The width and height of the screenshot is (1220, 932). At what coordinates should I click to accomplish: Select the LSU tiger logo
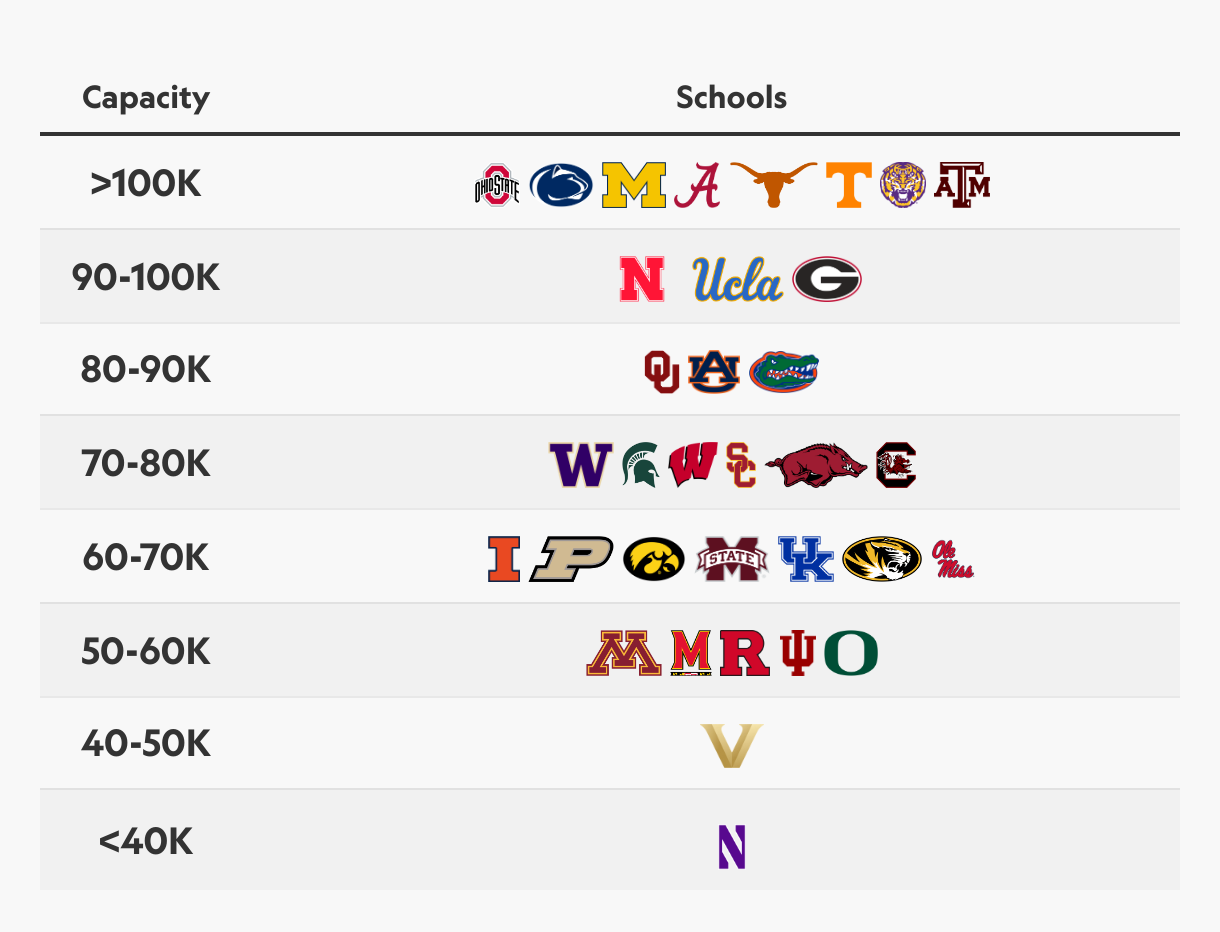[903, 185]
